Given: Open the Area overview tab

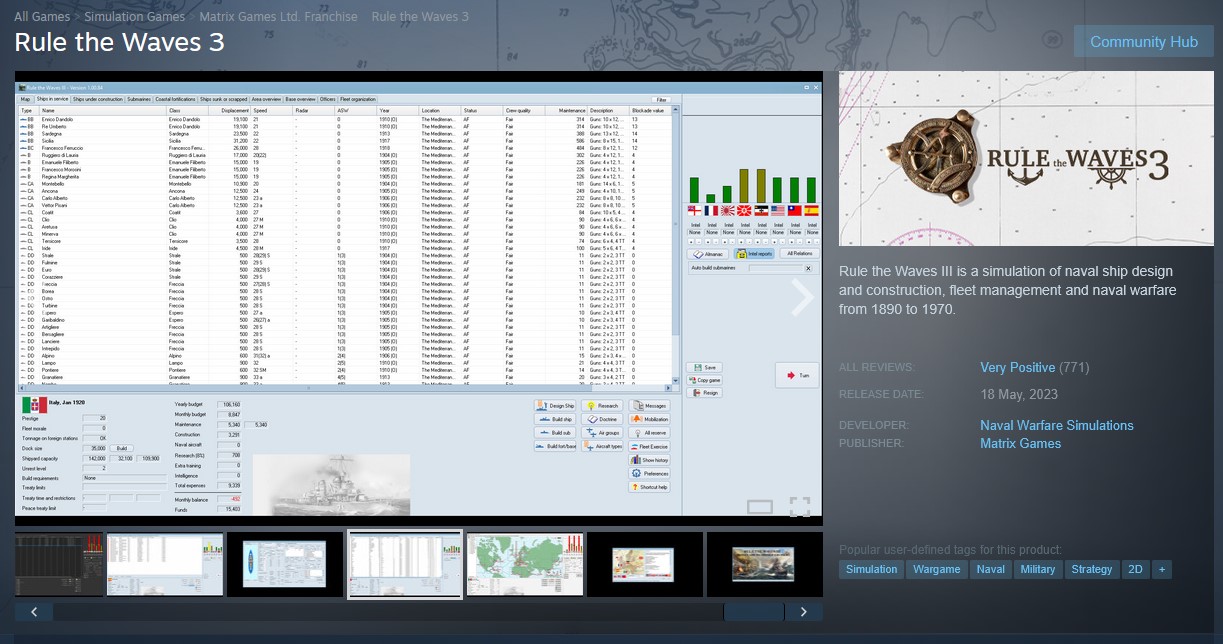Looking at the screenshot, I should 266,99.
